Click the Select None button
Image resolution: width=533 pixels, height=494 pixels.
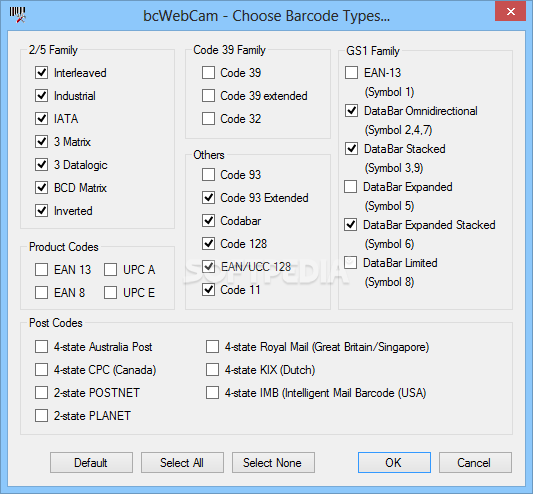[x=273, y=462]
